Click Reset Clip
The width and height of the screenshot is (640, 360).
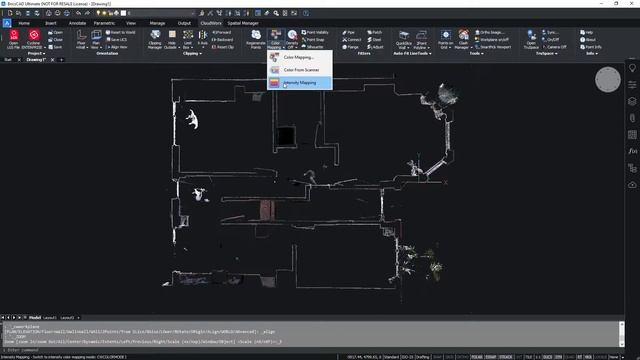(223, 47)
